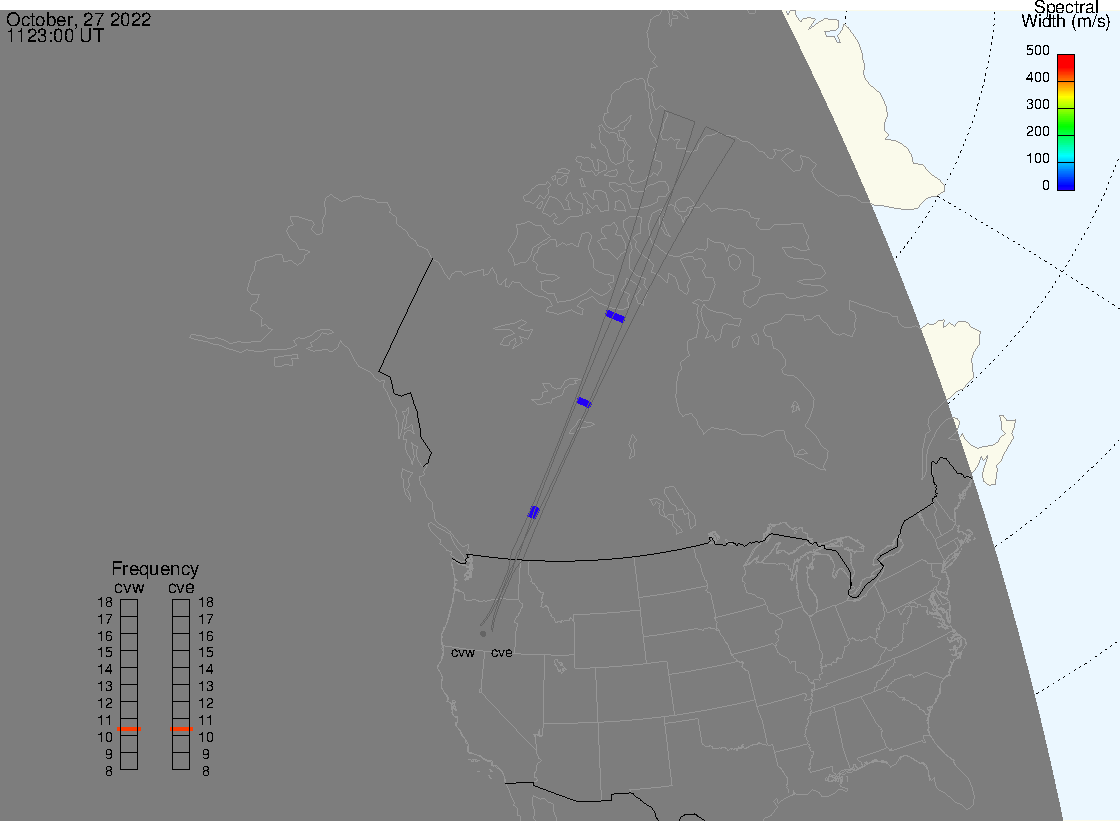Pick the green middle of the spectral width color bar
1120x821 pixels.
click(1066, 121)
